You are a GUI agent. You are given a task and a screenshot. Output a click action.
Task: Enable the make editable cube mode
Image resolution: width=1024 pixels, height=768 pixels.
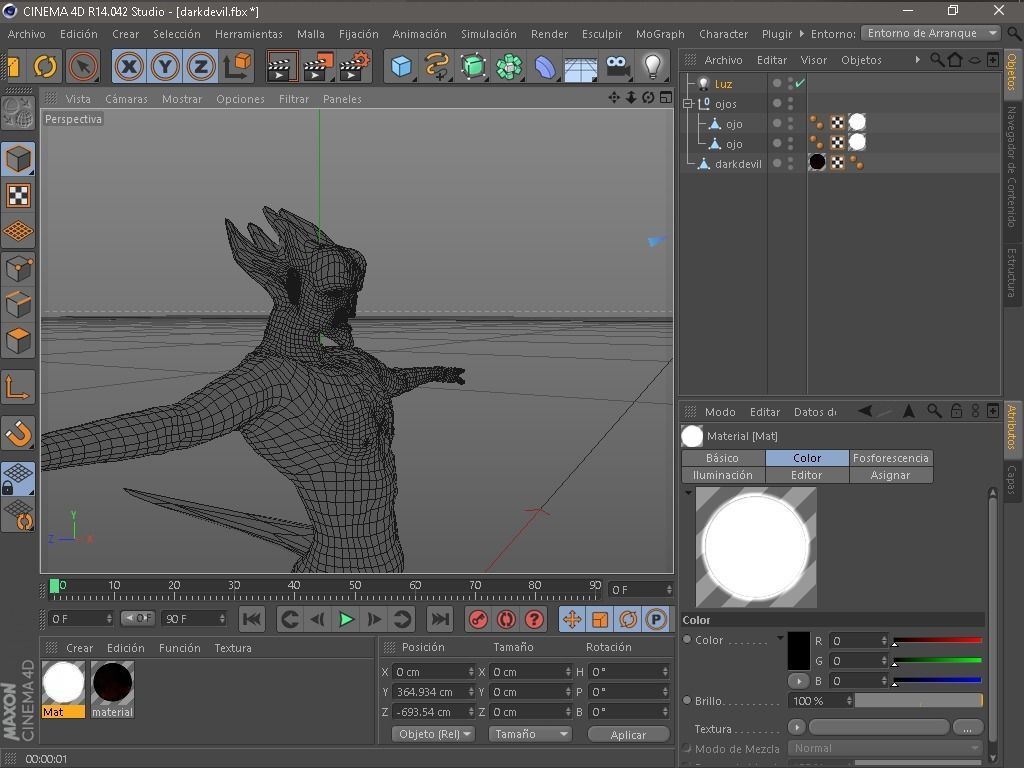tap(18, 159)
